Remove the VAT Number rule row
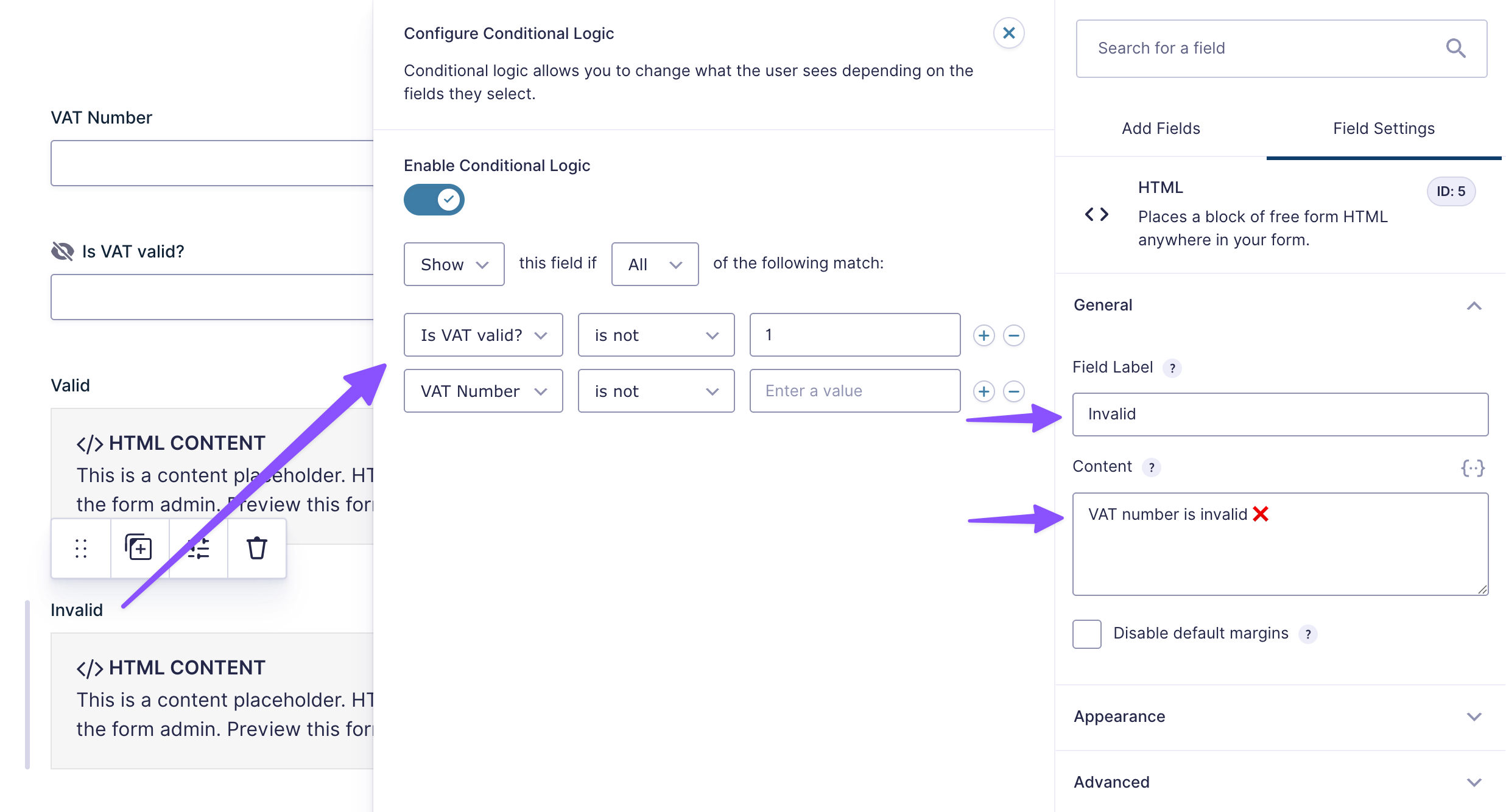Viewport: 1506px width, 812px height. [1013, 391]
